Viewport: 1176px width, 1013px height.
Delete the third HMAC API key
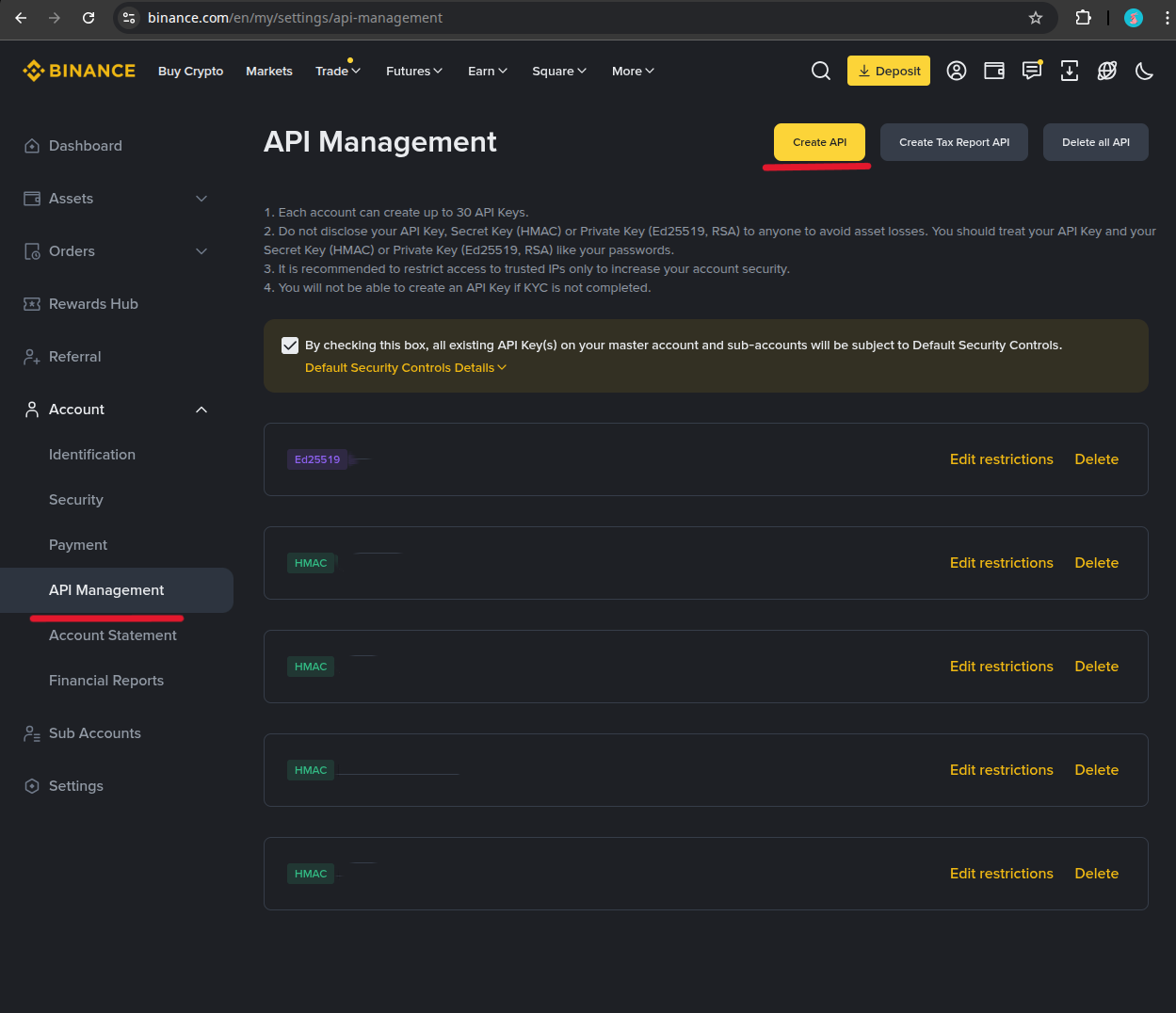(x=1097, y=770)
